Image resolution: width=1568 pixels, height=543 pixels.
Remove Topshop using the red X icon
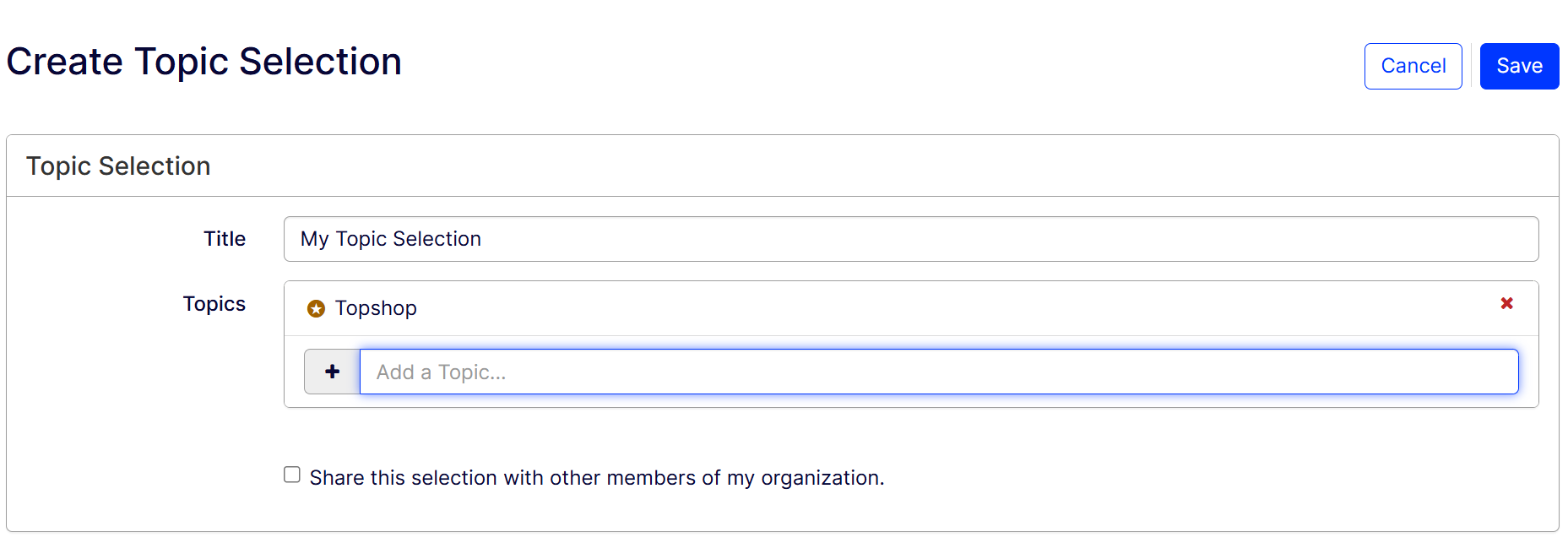[x=1506, y=303]
